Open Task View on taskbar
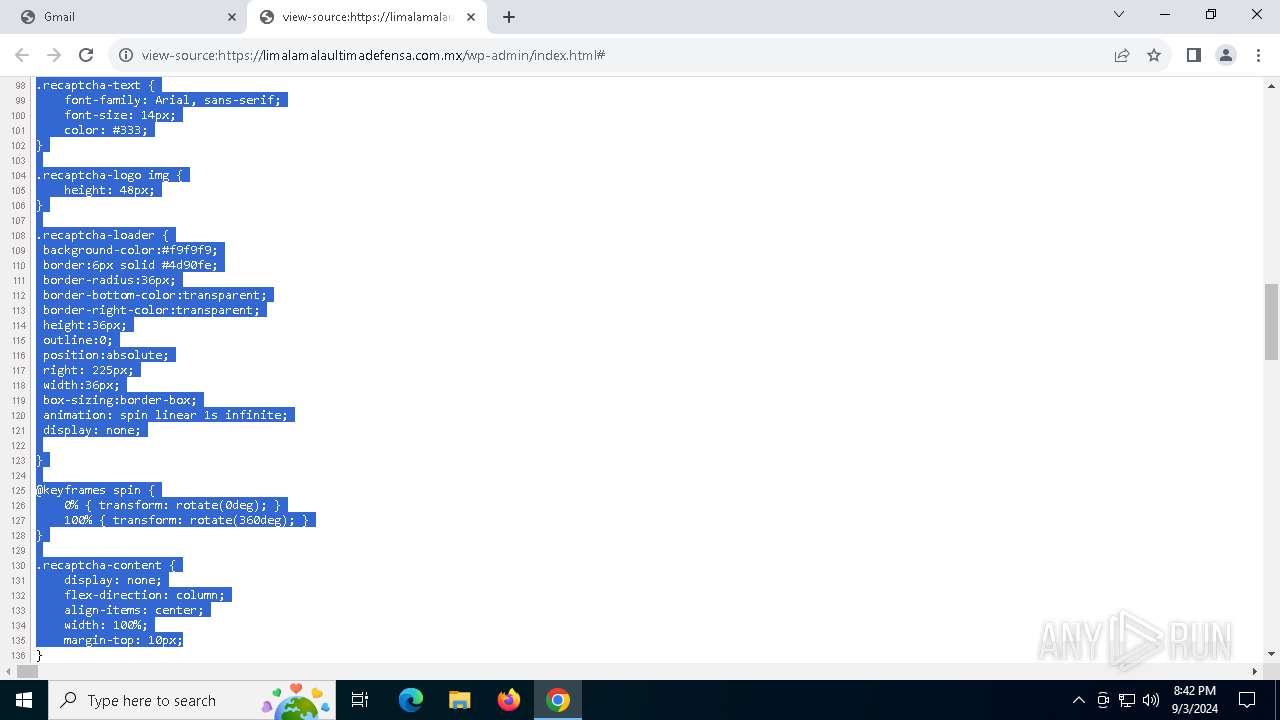 (360, 700)
